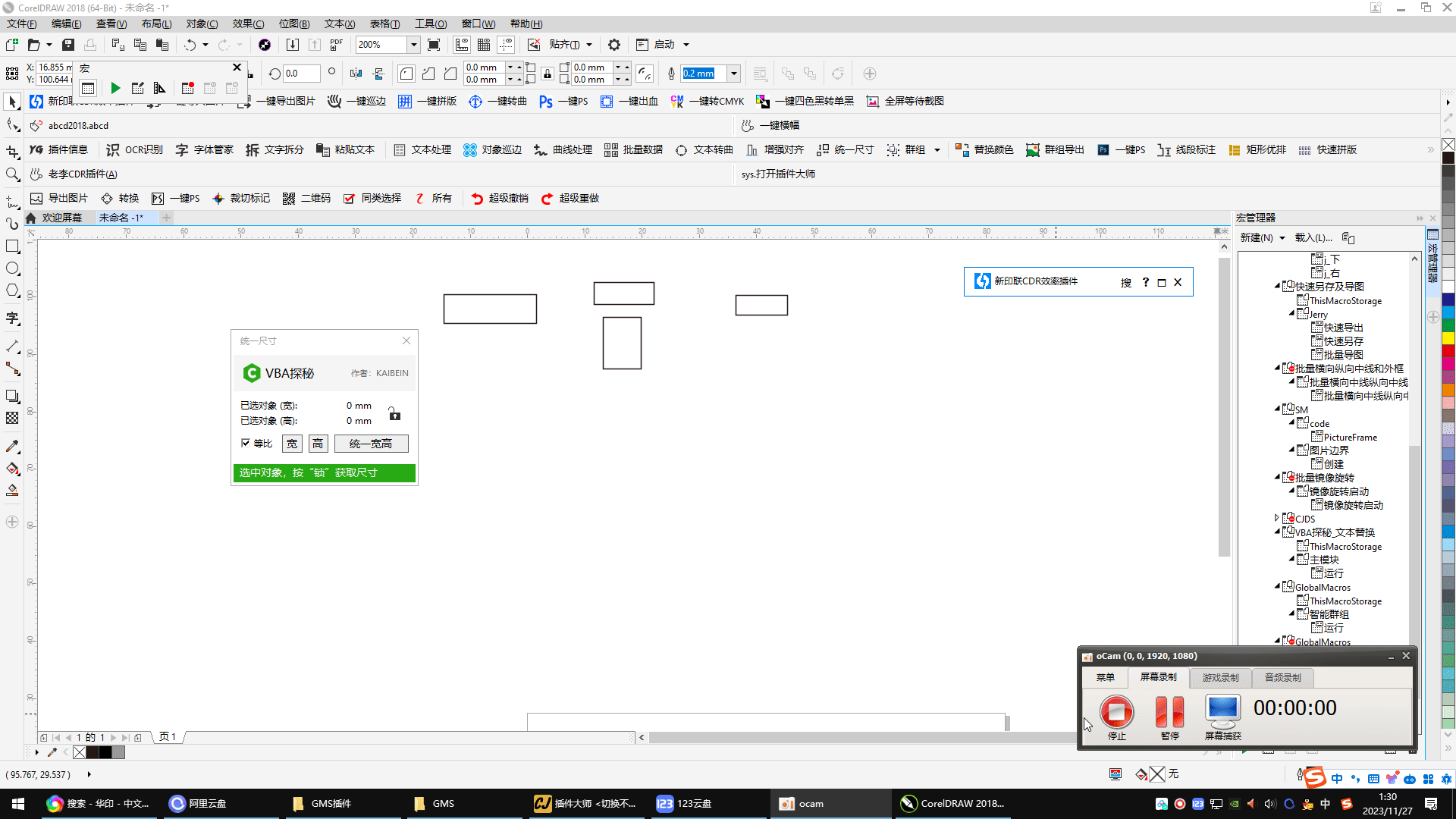Image resolution: width=1456 pixels, height=819 pixels.
Task: Collapse the 快速另存及导图 tree node
Action: coord(1277,286)
